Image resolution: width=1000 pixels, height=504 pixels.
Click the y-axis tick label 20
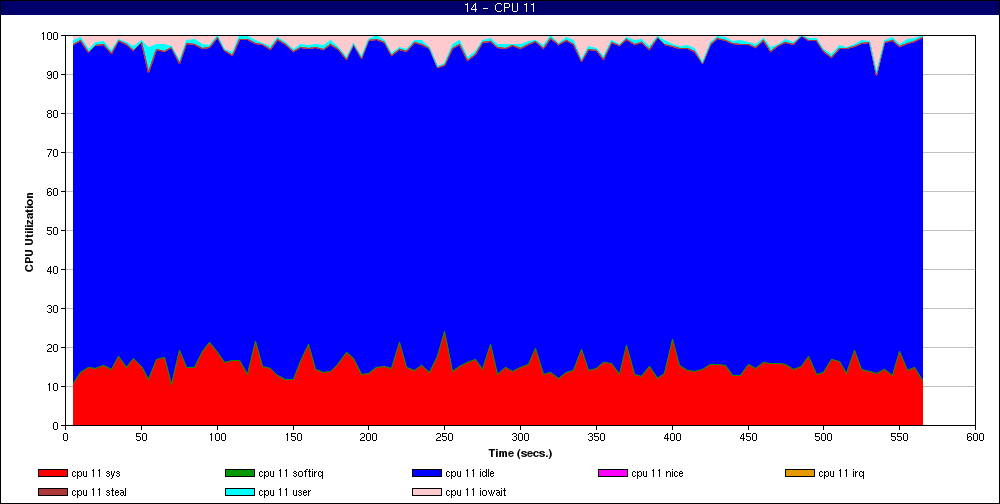pos(52,348)
